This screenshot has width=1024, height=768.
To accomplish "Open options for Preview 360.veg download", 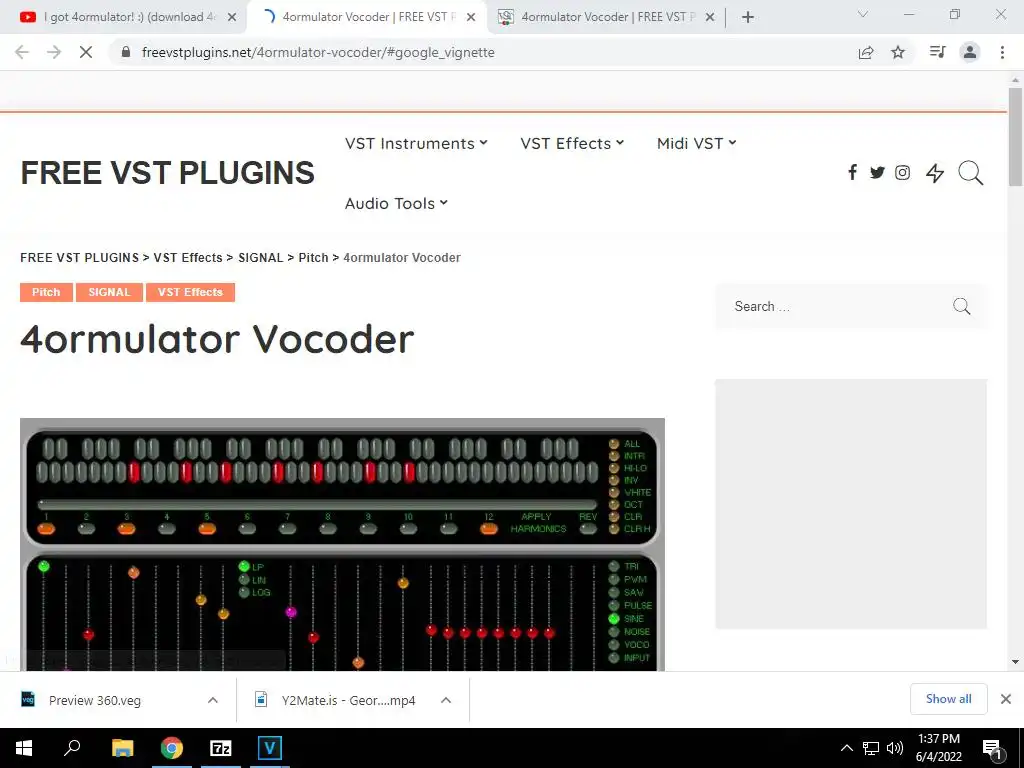I will [213, 700].
